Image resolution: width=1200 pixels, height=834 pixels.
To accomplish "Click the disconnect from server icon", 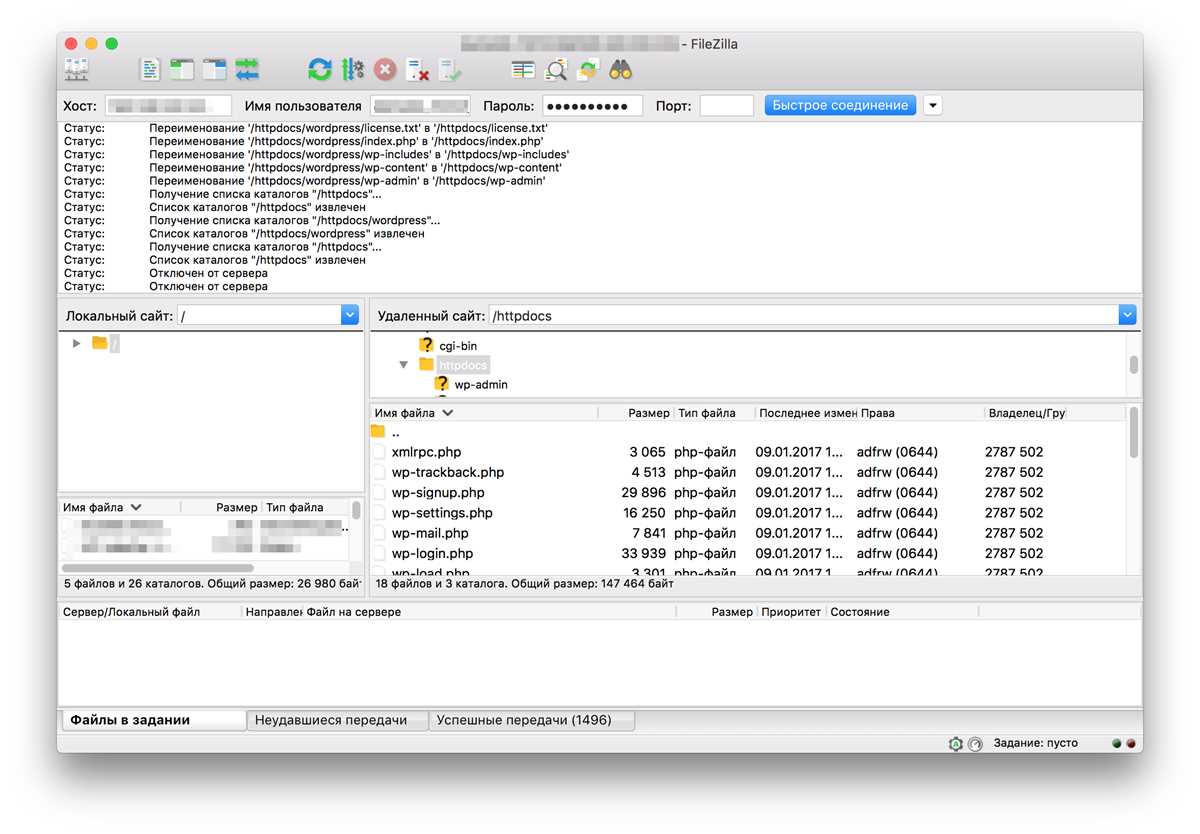I will pos(418,70).
